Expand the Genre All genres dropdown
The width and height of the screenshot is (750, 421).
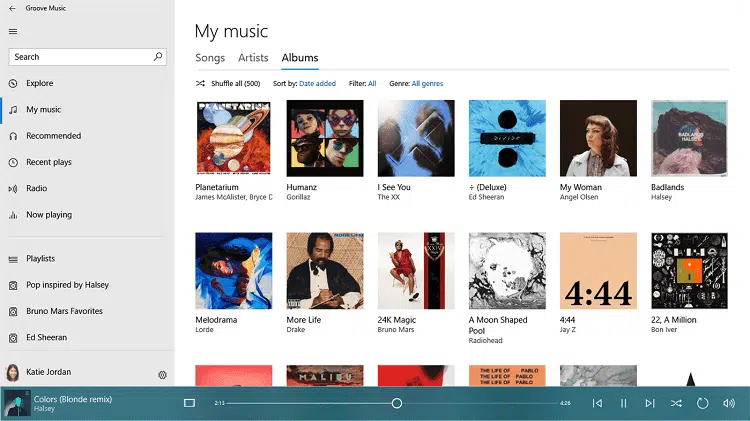click(427, 83)
